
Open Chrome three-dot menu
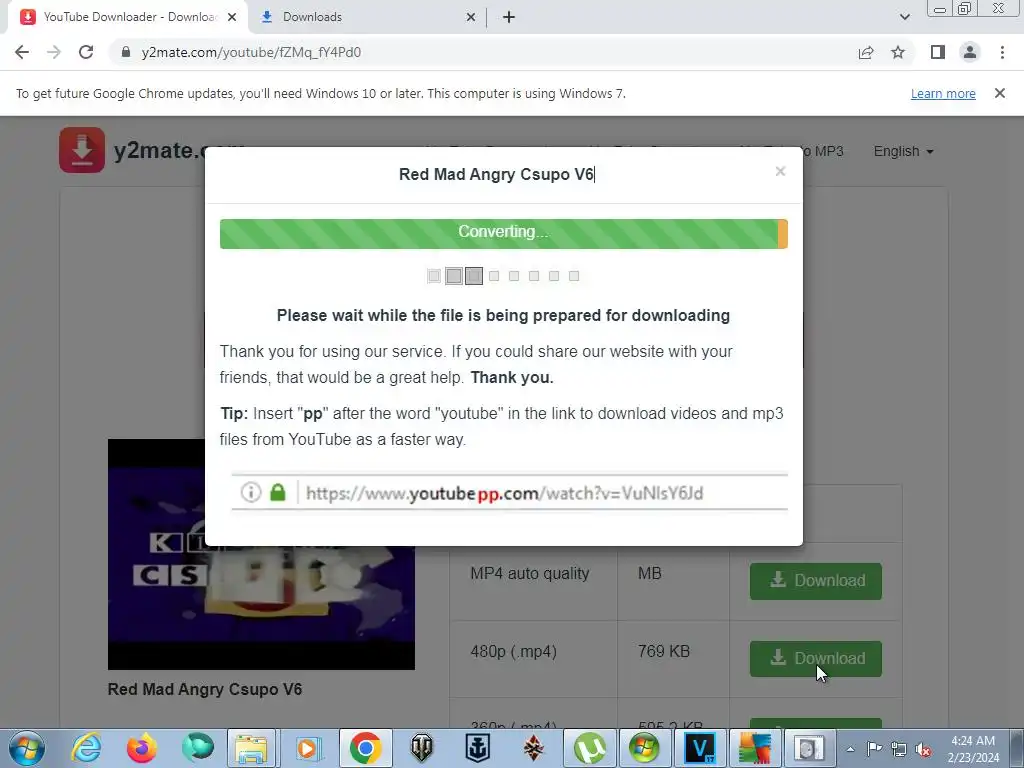point(1002,52)
